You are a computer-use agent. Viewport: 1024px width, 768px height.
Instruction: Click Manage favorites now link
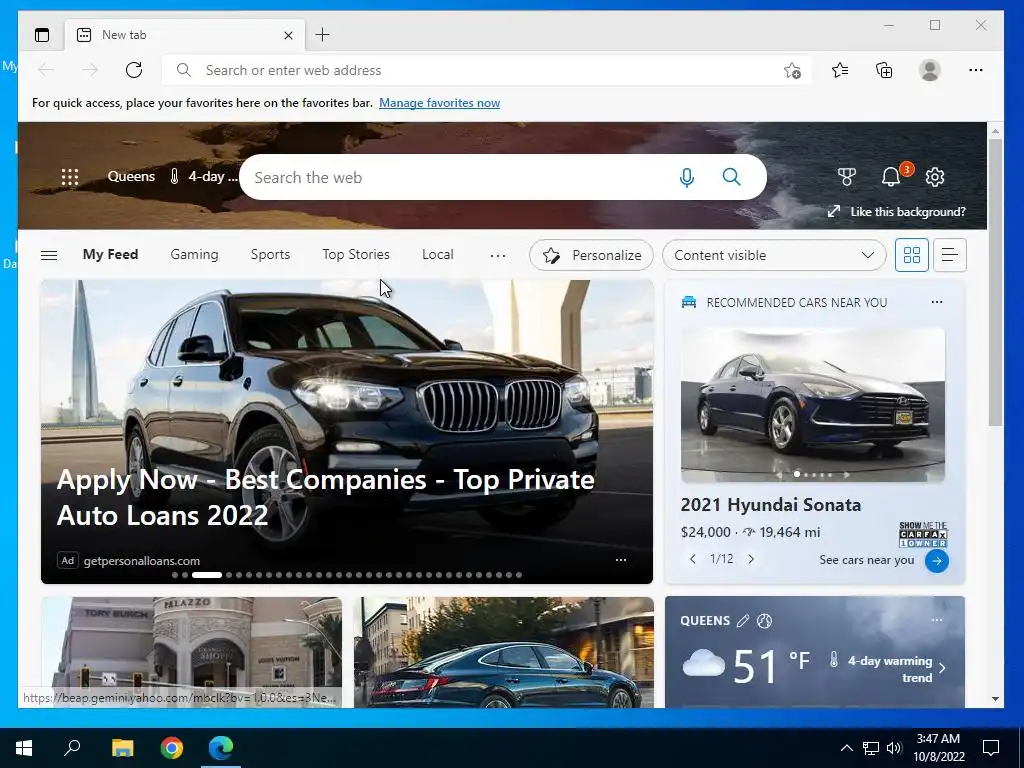pos(440,103)
